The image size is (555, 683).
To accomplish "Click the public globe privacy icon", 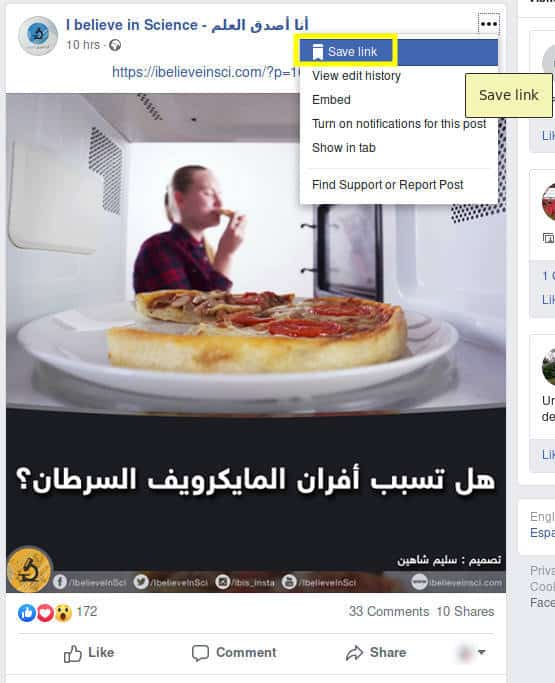I will point(115,45).
